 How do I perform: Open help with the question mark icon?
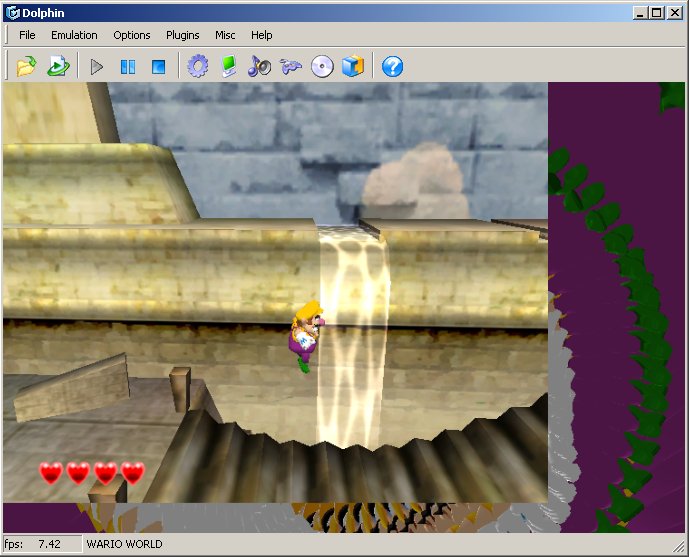point(392,67)
